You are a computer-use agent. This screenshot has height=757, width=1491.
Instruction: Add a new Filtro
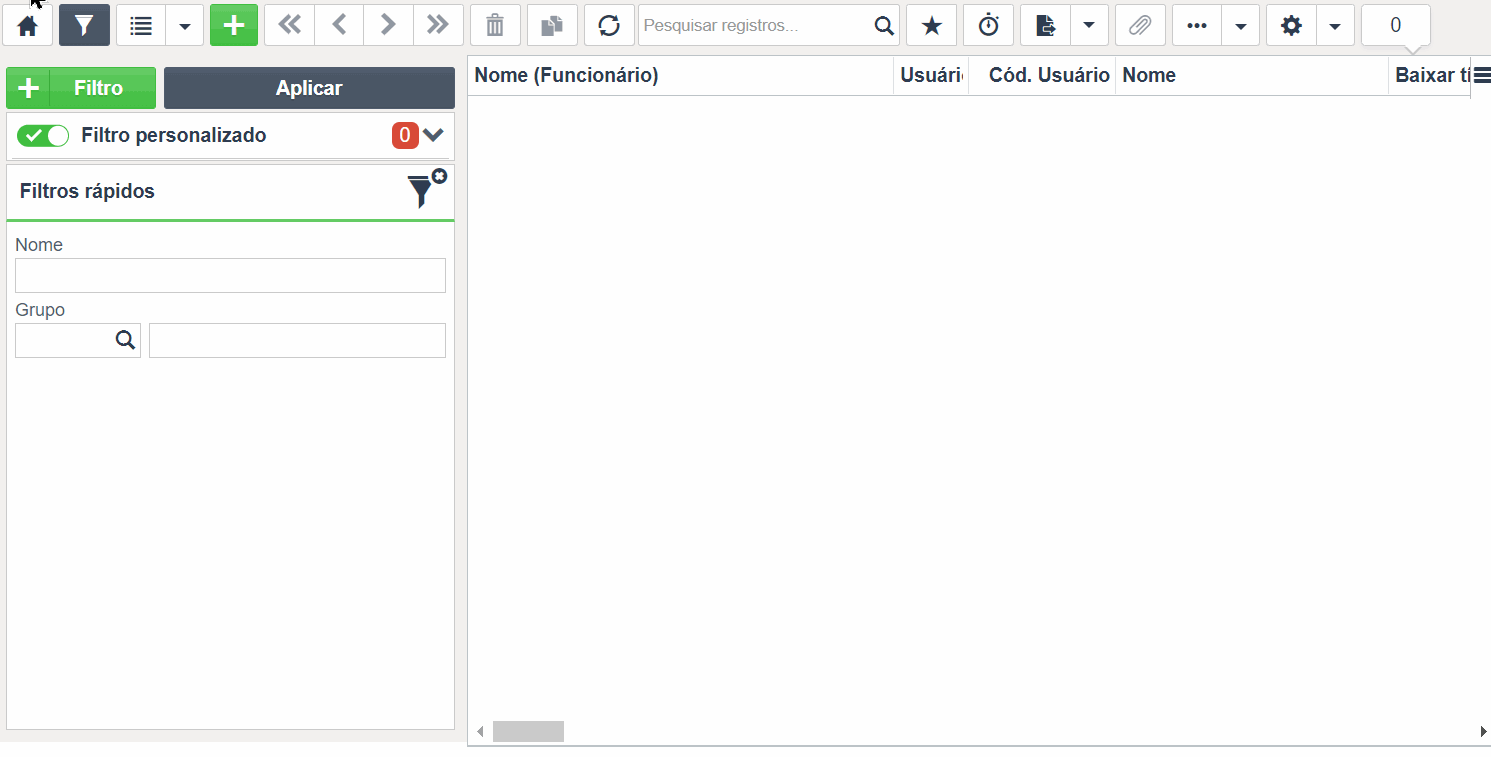click(81, 88)
